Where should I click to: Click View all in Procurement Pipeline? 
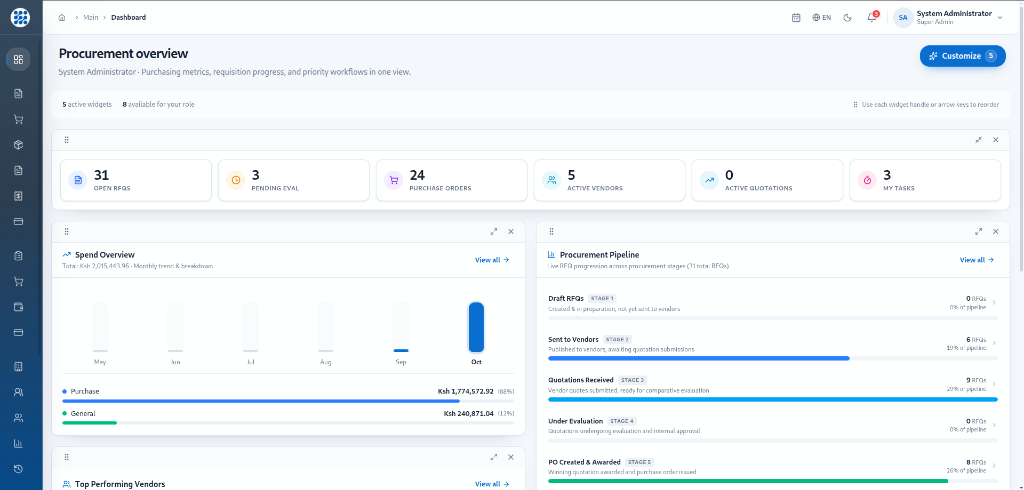point(976,260)
